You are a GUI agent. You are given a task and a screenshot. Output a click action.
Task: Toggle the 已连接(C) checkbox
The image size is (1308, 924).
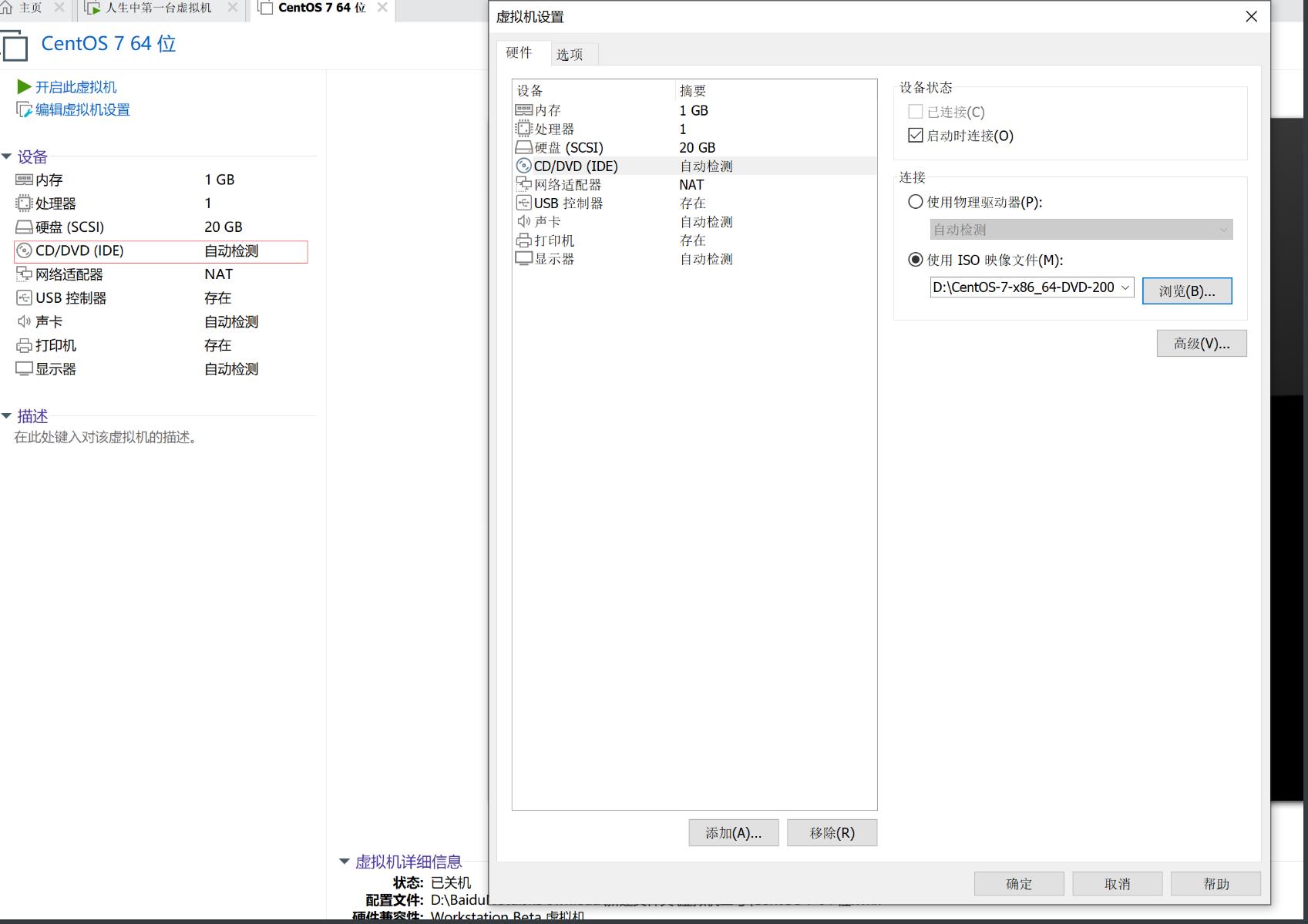click(x=916, y=112)
